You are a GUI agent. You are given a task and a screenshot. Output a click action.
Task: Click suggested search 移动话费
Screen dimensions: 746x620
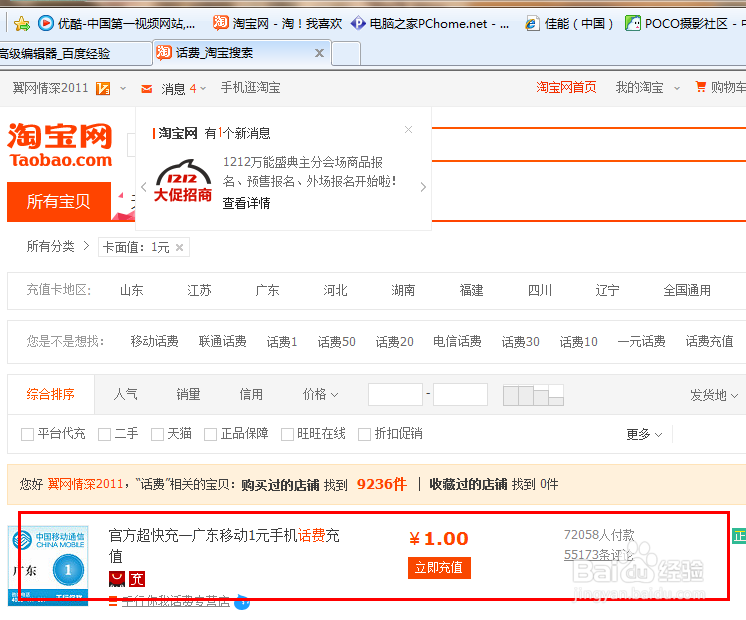point(155,341)
